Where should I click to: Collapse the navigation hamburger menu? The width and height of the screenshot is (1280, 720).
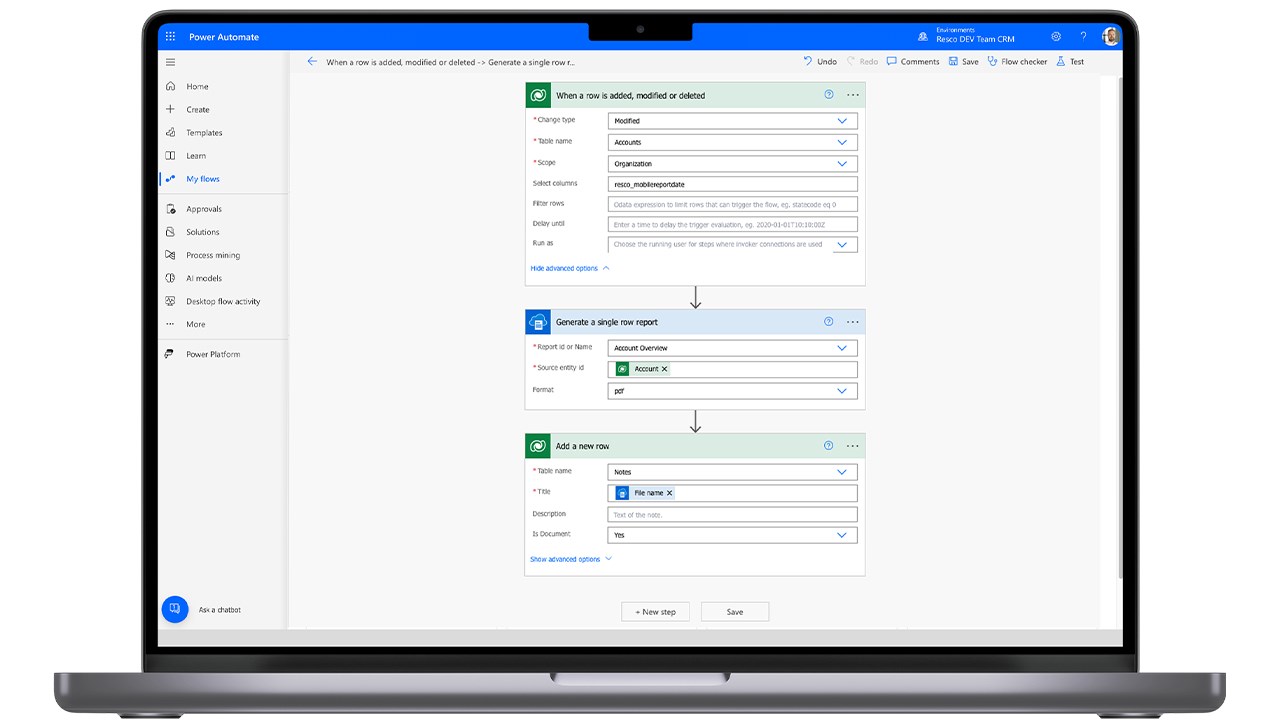pyautogui.click(x=170, y=62)
